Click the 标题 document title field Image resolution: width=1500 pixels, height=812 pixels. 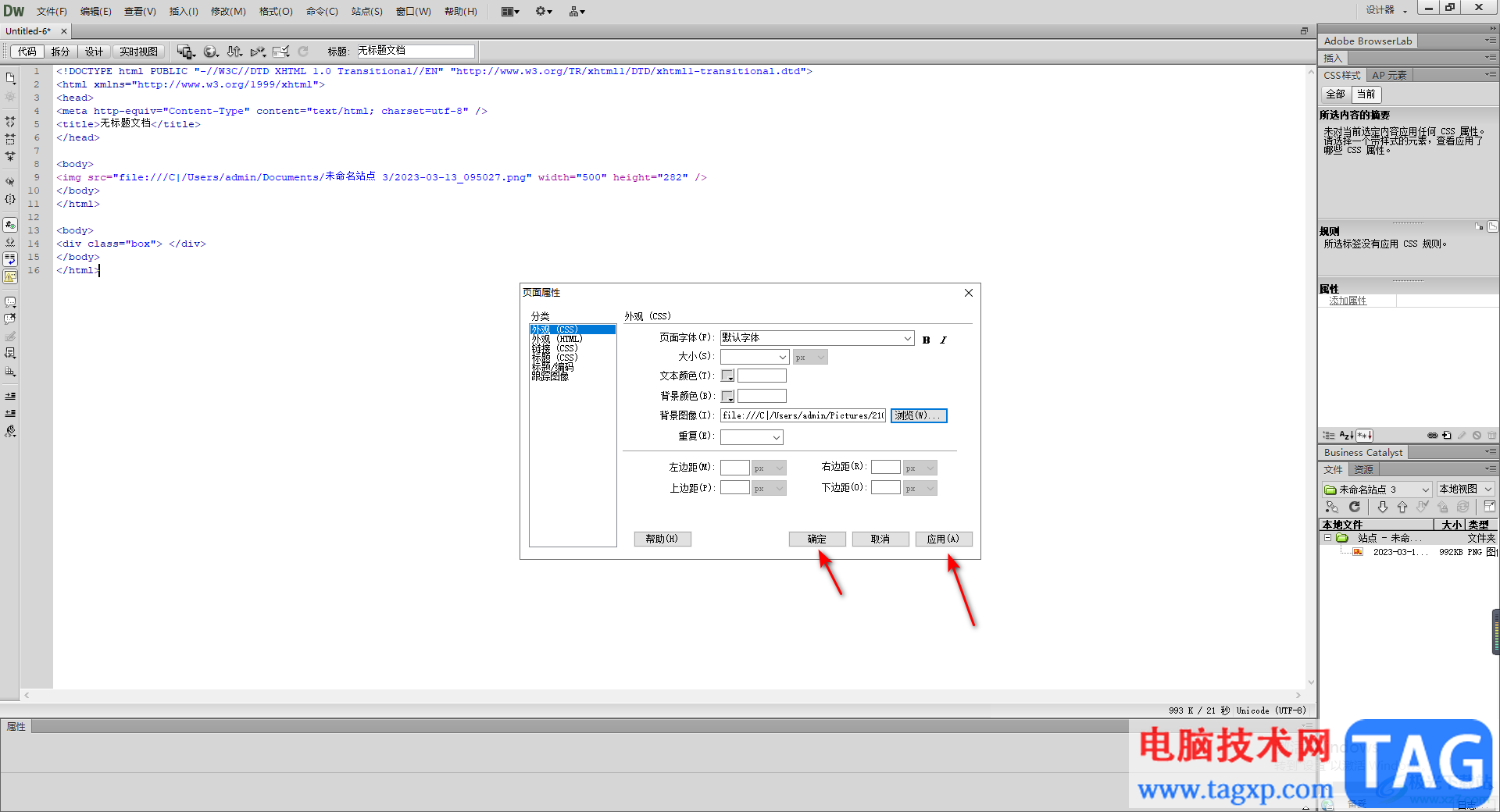click(x=416, y=51)
